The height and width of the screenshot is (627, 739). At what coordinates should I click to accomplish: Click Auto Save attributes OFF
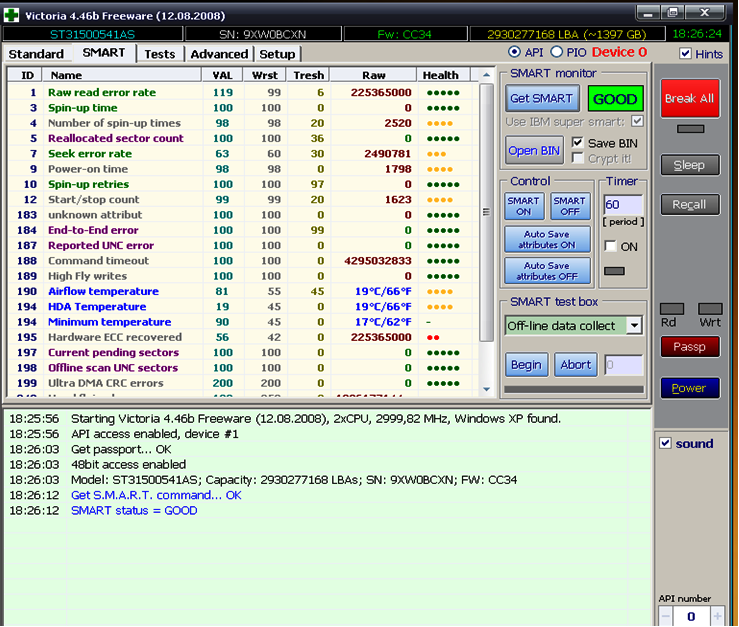(x=547, y=271)
